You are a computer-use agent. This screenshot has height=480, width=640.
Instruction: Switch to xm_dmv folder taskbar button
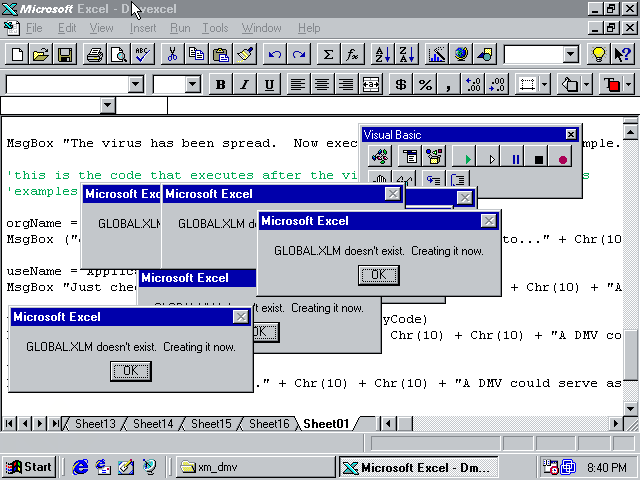(x=256, y=467)
